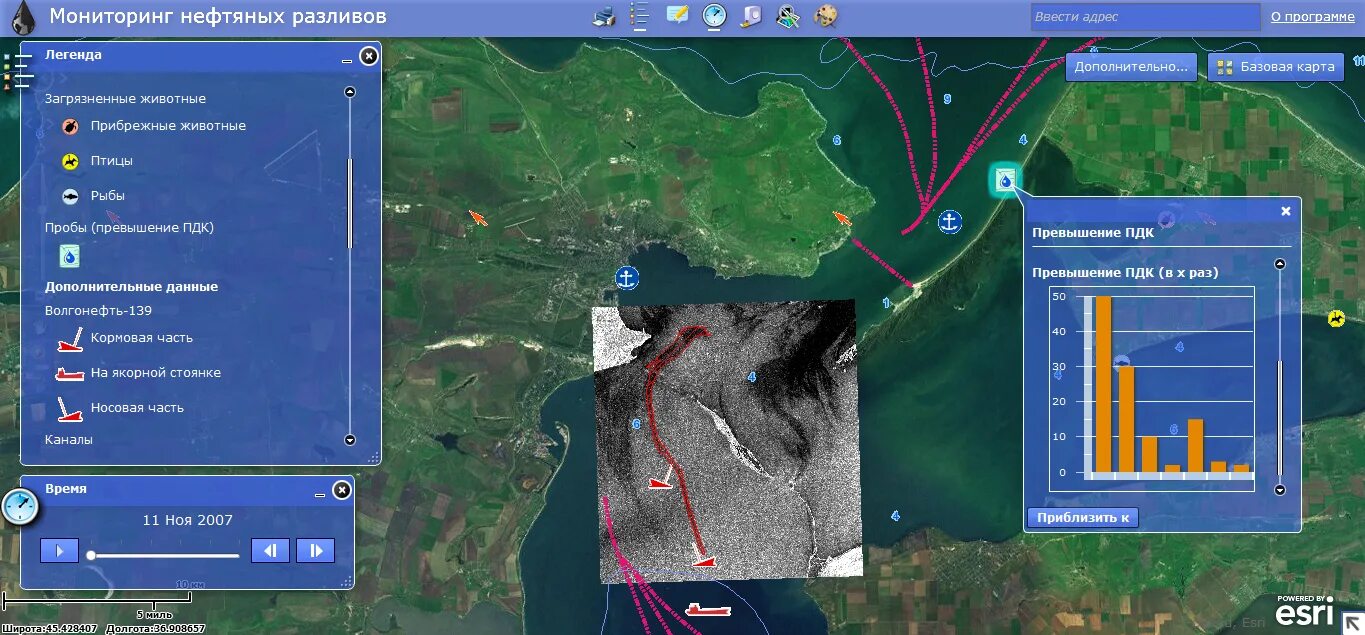
Task: Click the Превышение ПДК (в х раз) title
Action: (x=1125, y=272)
